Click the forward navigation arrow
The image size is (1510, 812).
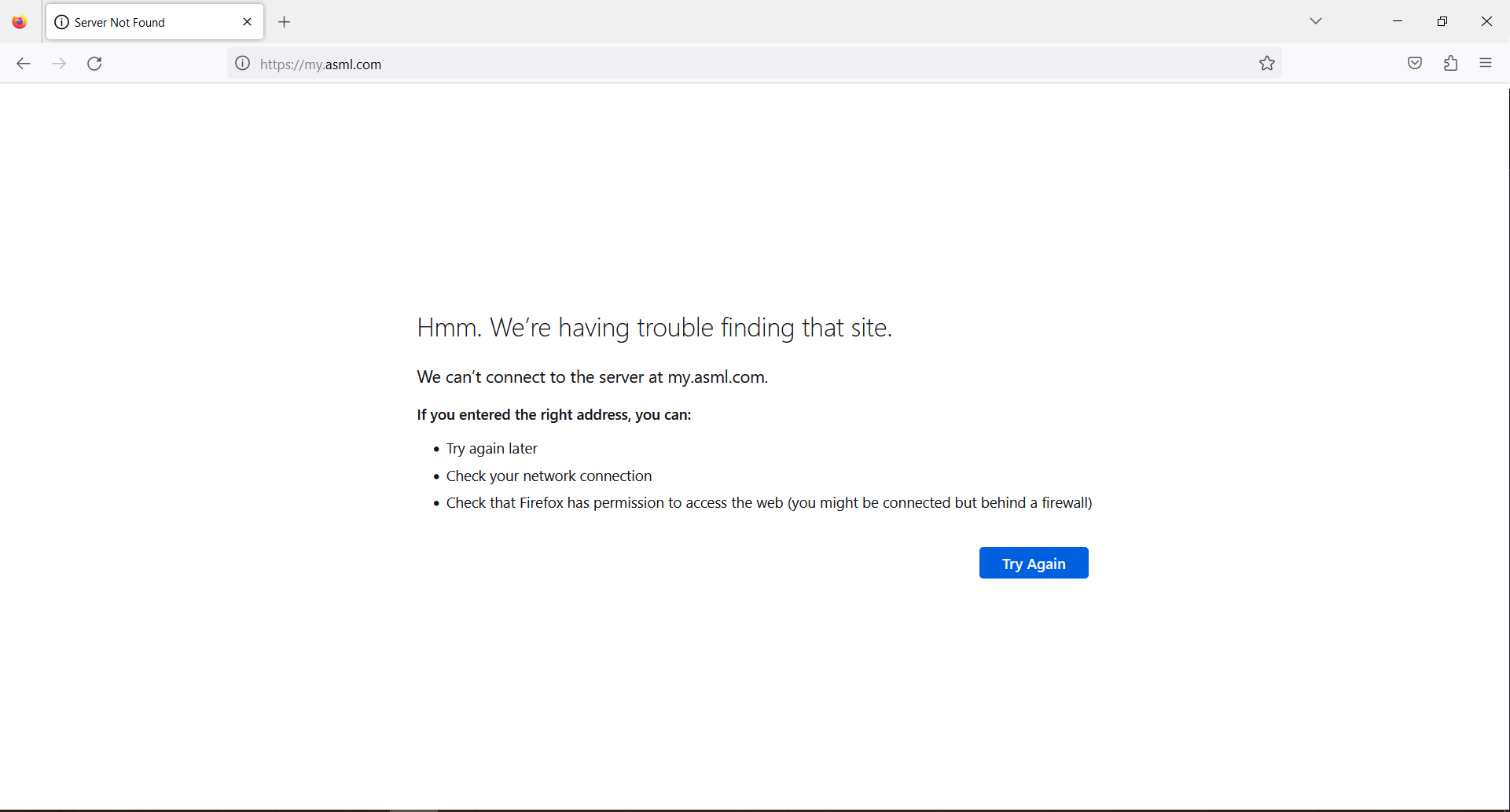point(59,64)
